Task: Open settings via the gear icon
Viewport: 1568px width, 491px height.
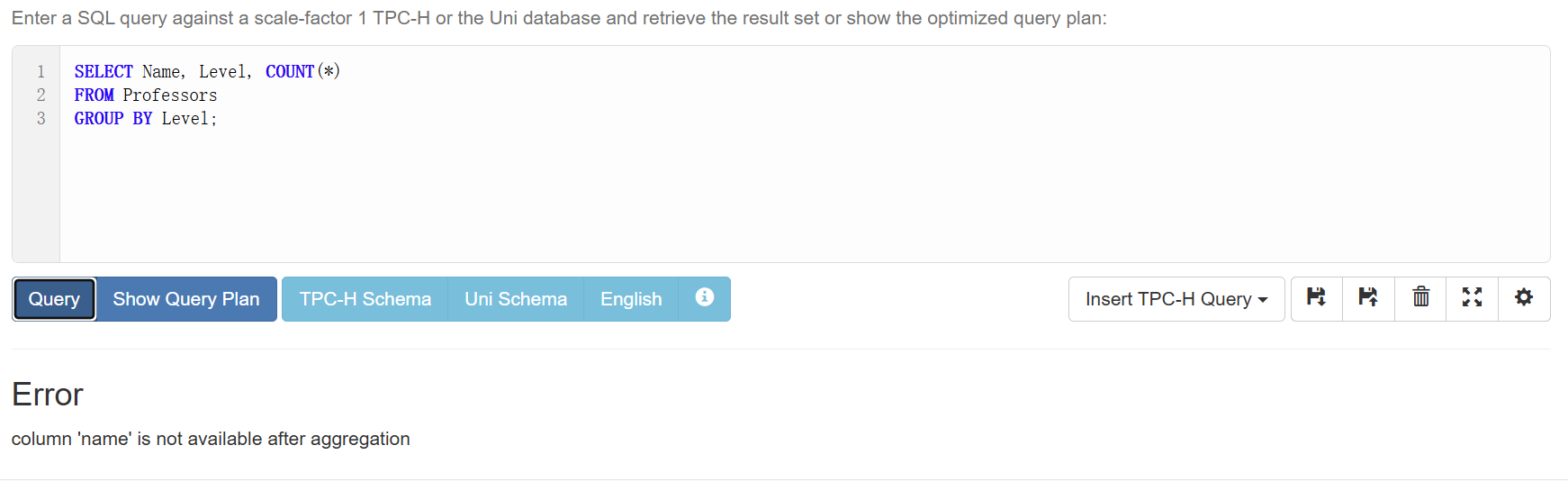Action: [x=1523, y=298]
